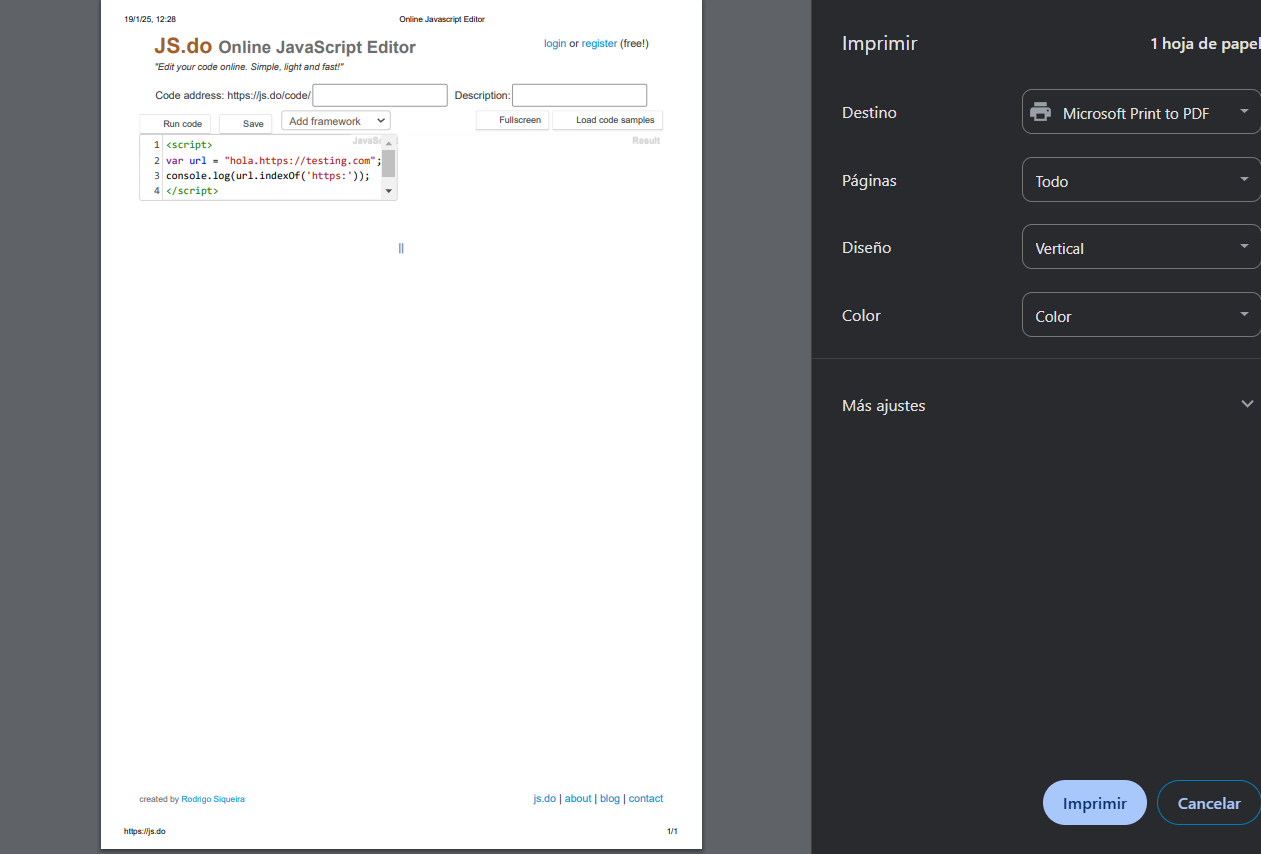
Task: Click the down arrow of the code editor scrollbar
Action: point(389,191)
